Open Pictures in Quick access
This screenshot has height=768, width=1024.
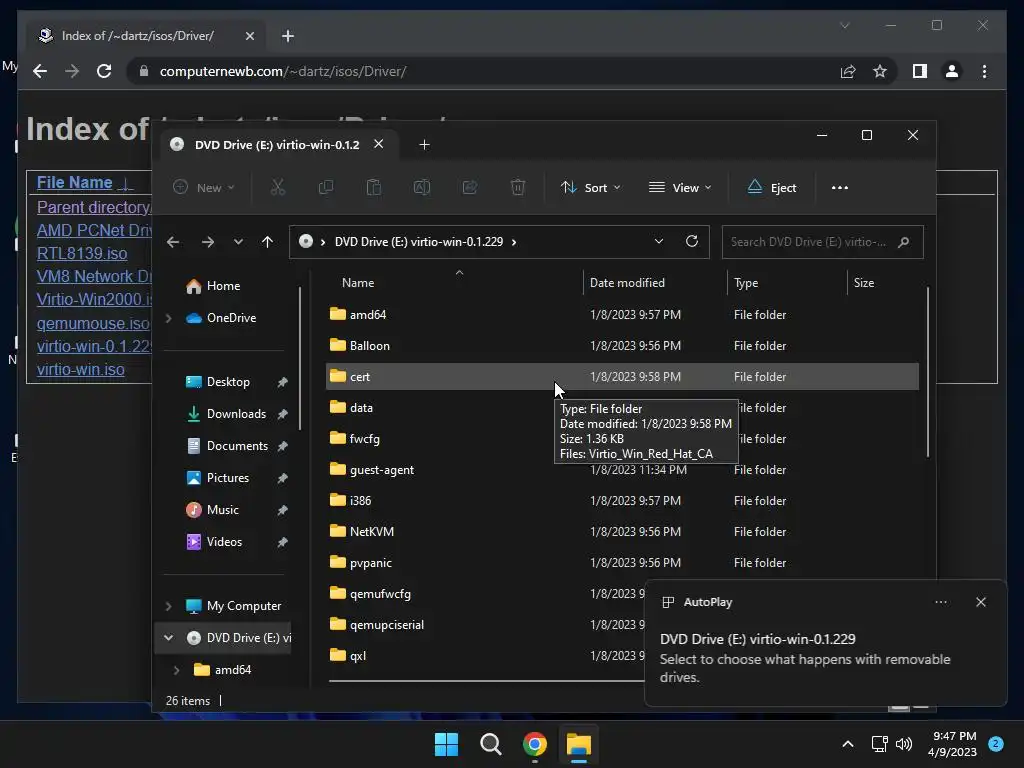click(228, 478)
